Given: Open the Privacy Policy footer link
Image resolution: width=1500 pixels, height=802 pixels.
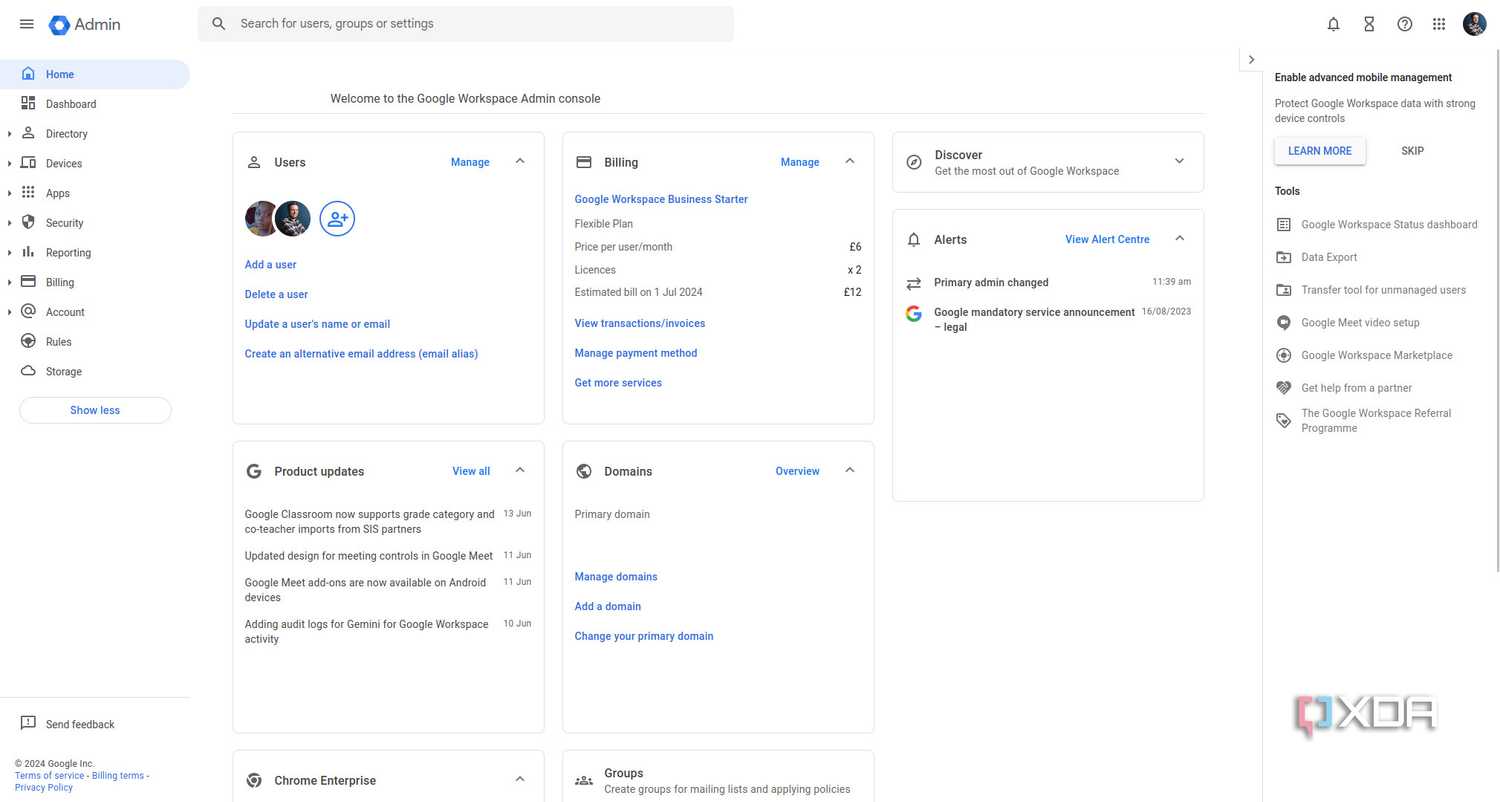Looking at the screenshot, I should coord(44,788).
